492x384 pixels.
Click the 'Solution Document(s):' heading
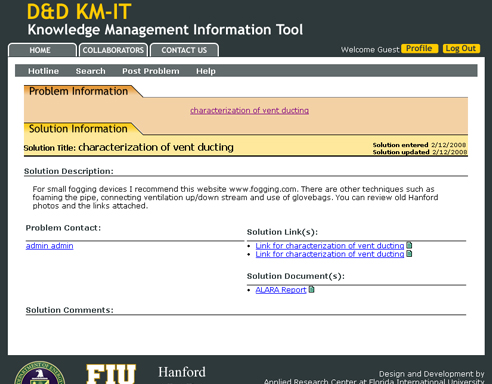tap(296, 276)
